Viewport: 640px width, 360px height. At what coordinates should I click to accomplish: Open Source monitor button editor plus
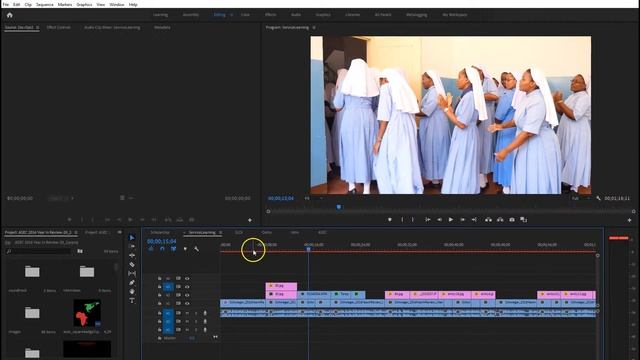pos(250,220)
